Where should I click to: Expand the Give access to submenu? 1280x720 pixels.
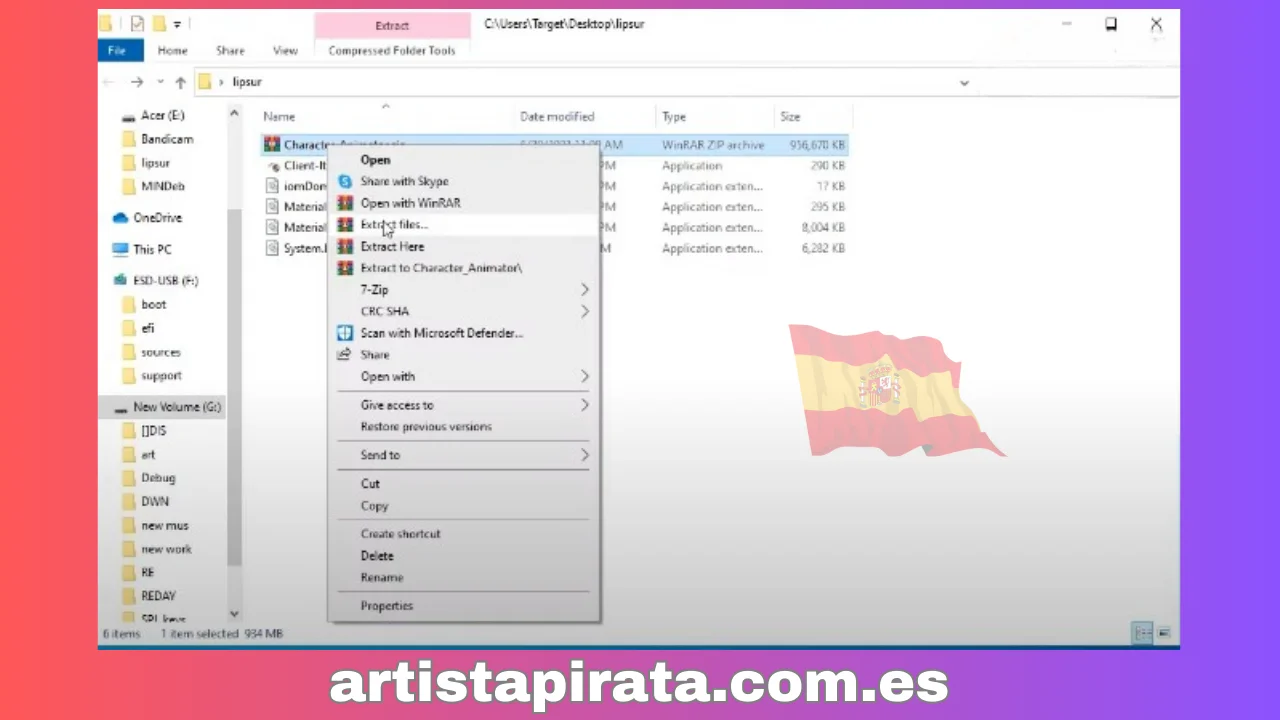[x=585, y=405]
